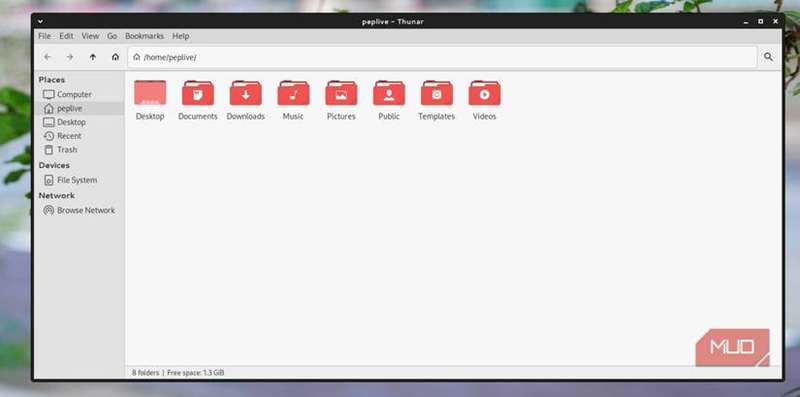
Task: Select the Desktop folder icon in file view
Action: (x=150, y=93)
